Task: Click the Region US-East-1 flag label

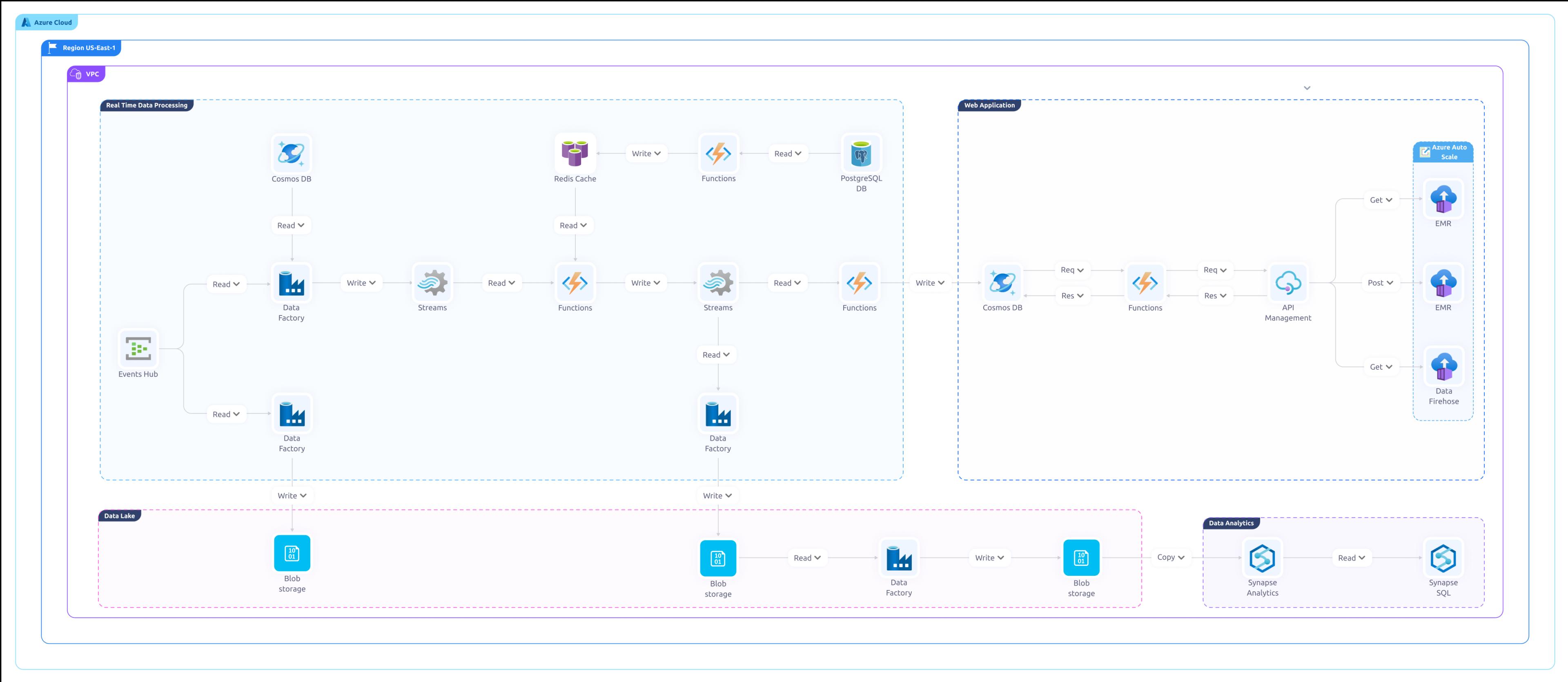Action: [x=81, y=47]
